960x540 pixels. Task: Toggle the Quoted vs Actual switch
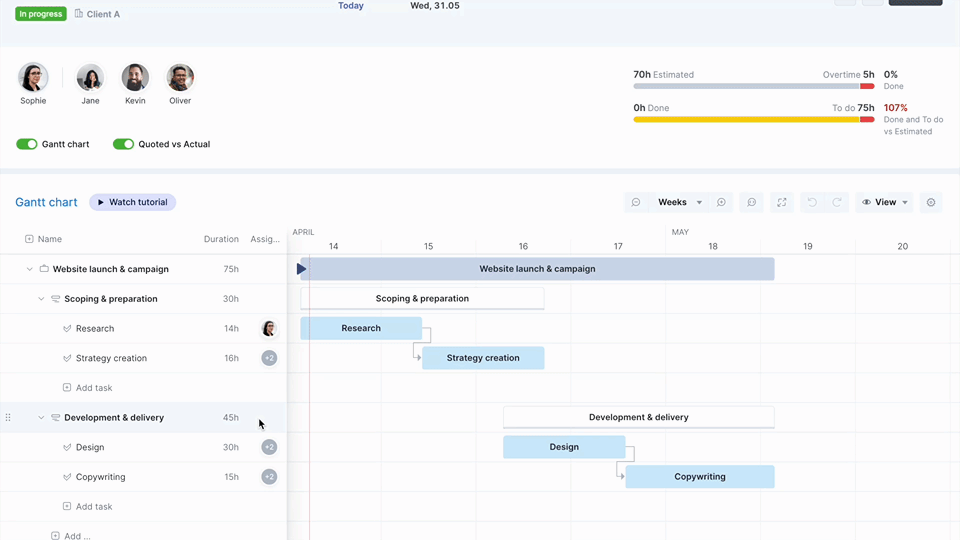(x=123, y=144)
